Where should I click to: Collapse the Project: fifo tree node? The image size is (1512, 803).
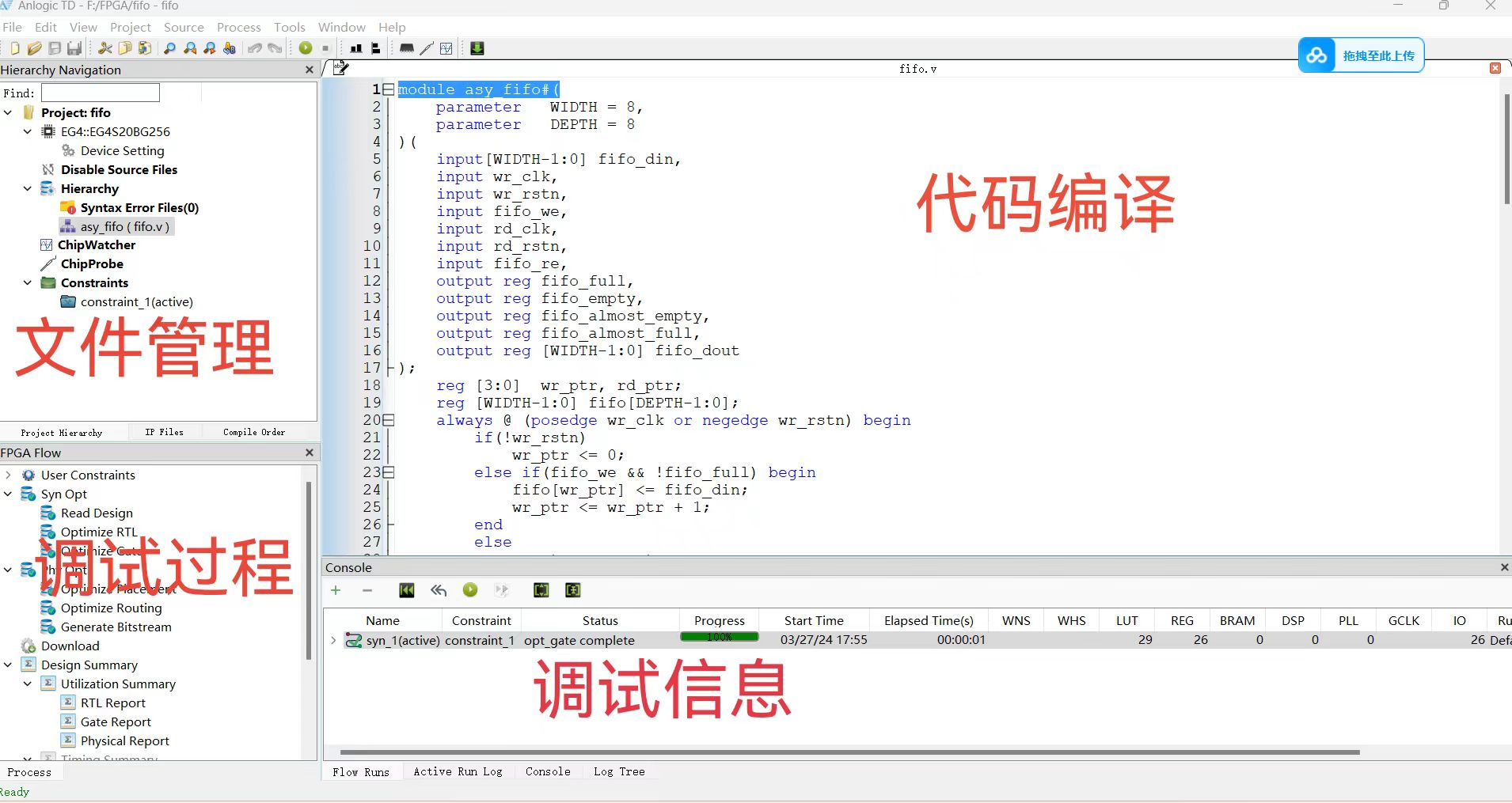pos(8,112)
